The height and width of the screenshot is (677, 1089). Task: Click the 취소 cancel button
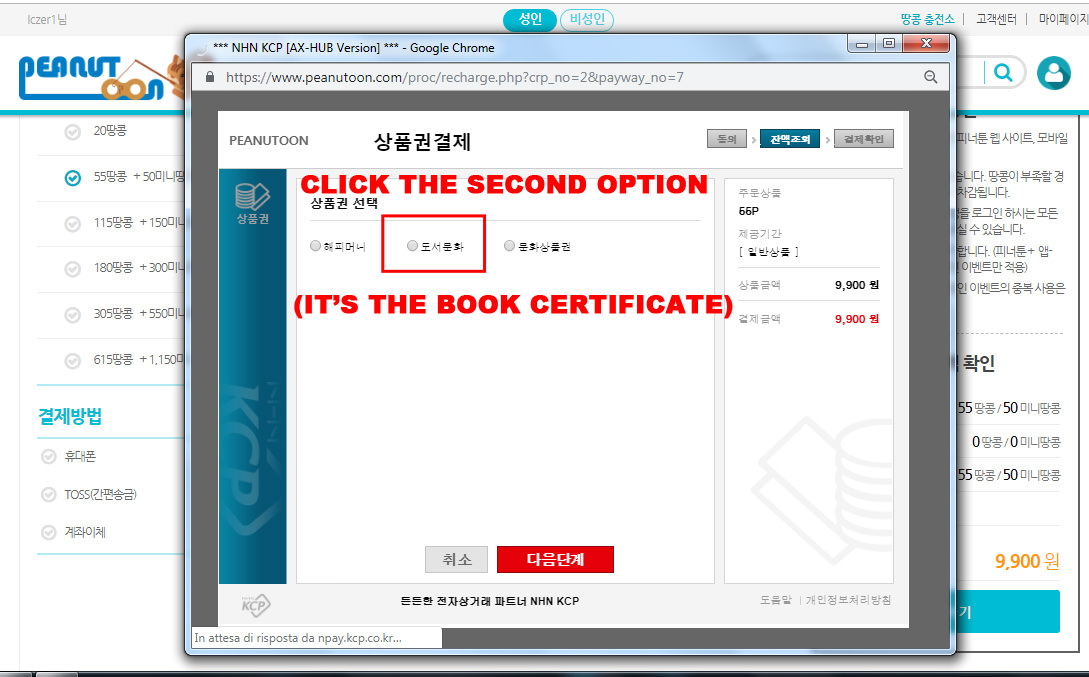[456, 559]
